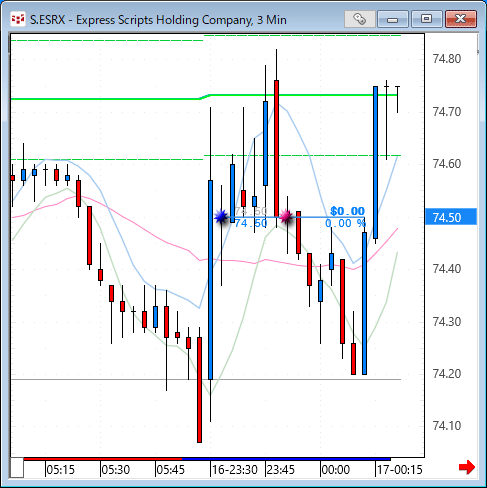
Task: Maximize the S.ESRX chart window
Action: click(x=426, y=19)
